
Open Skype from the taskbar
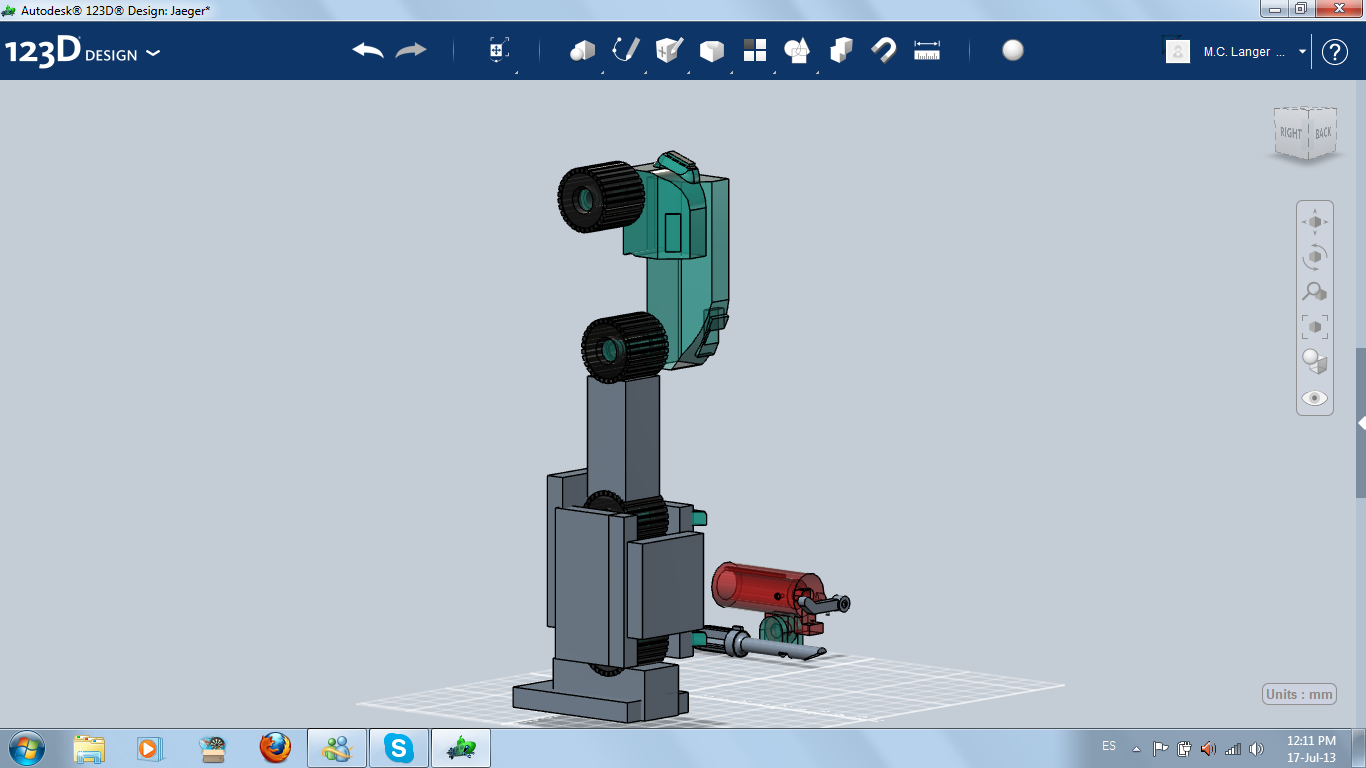pos(399,748)
